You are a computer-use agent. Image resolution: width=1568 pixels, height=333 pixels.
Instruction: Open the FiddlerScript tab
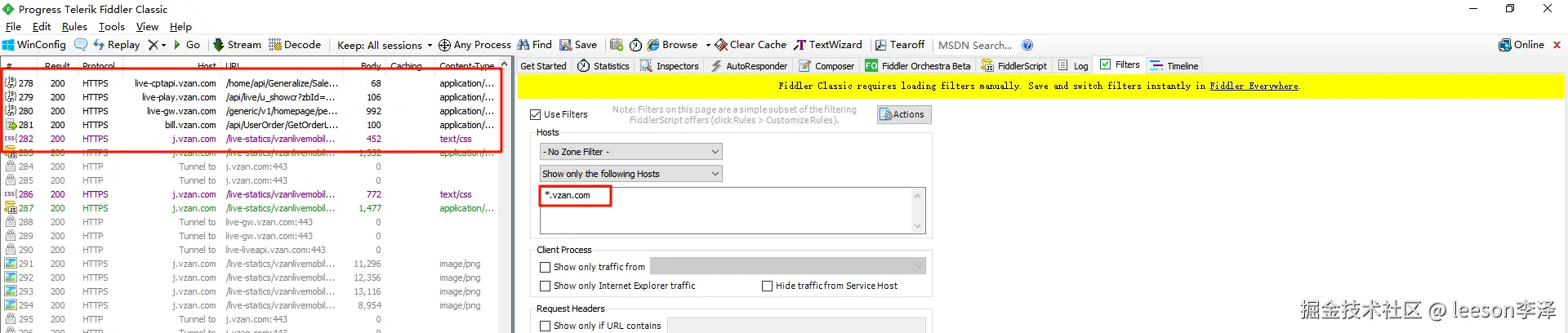pyautogui.click(x=1013, y=66)
